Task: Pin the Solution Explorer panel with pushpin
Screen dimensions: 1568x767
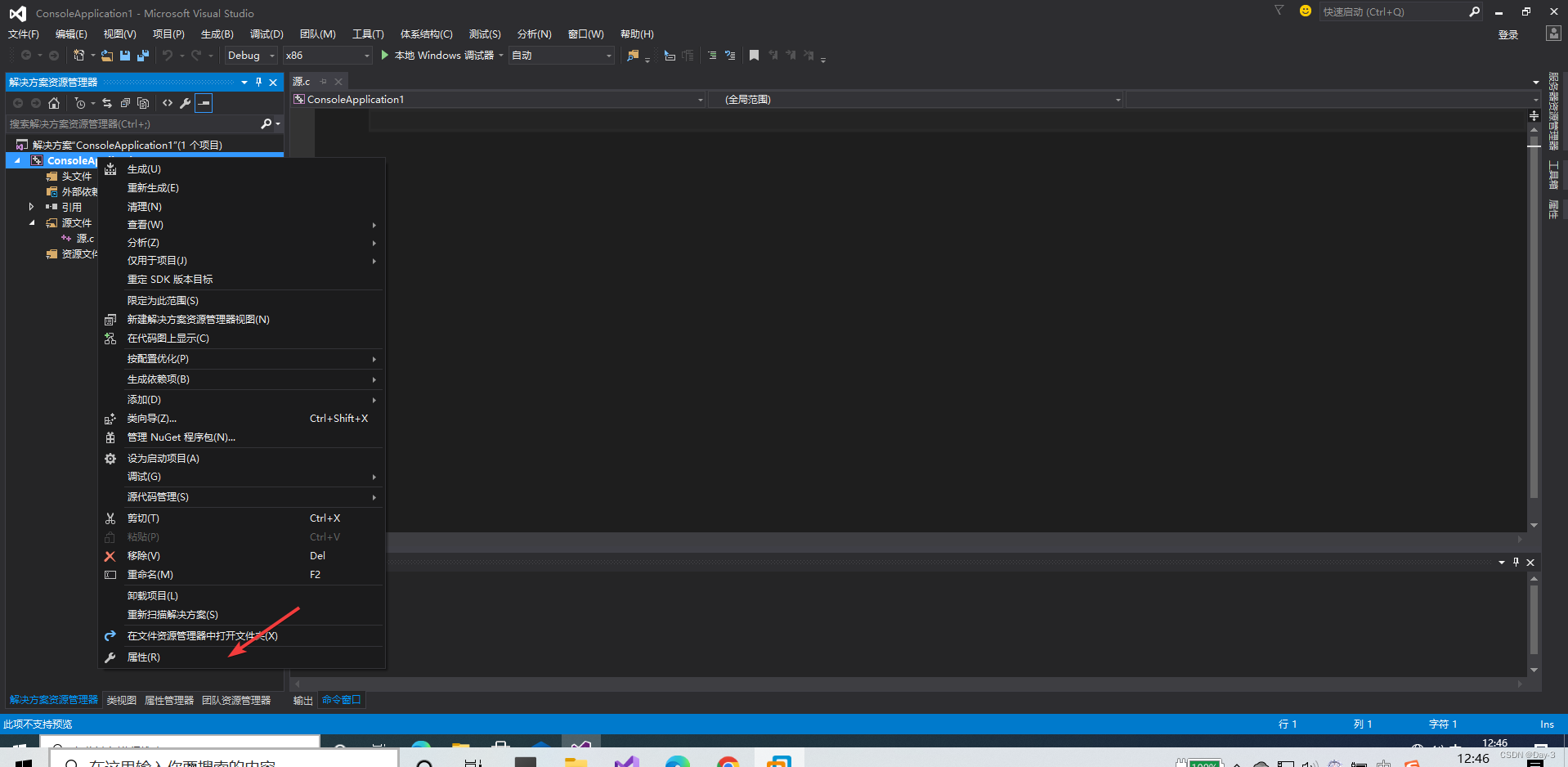Action: coord(258,82)
